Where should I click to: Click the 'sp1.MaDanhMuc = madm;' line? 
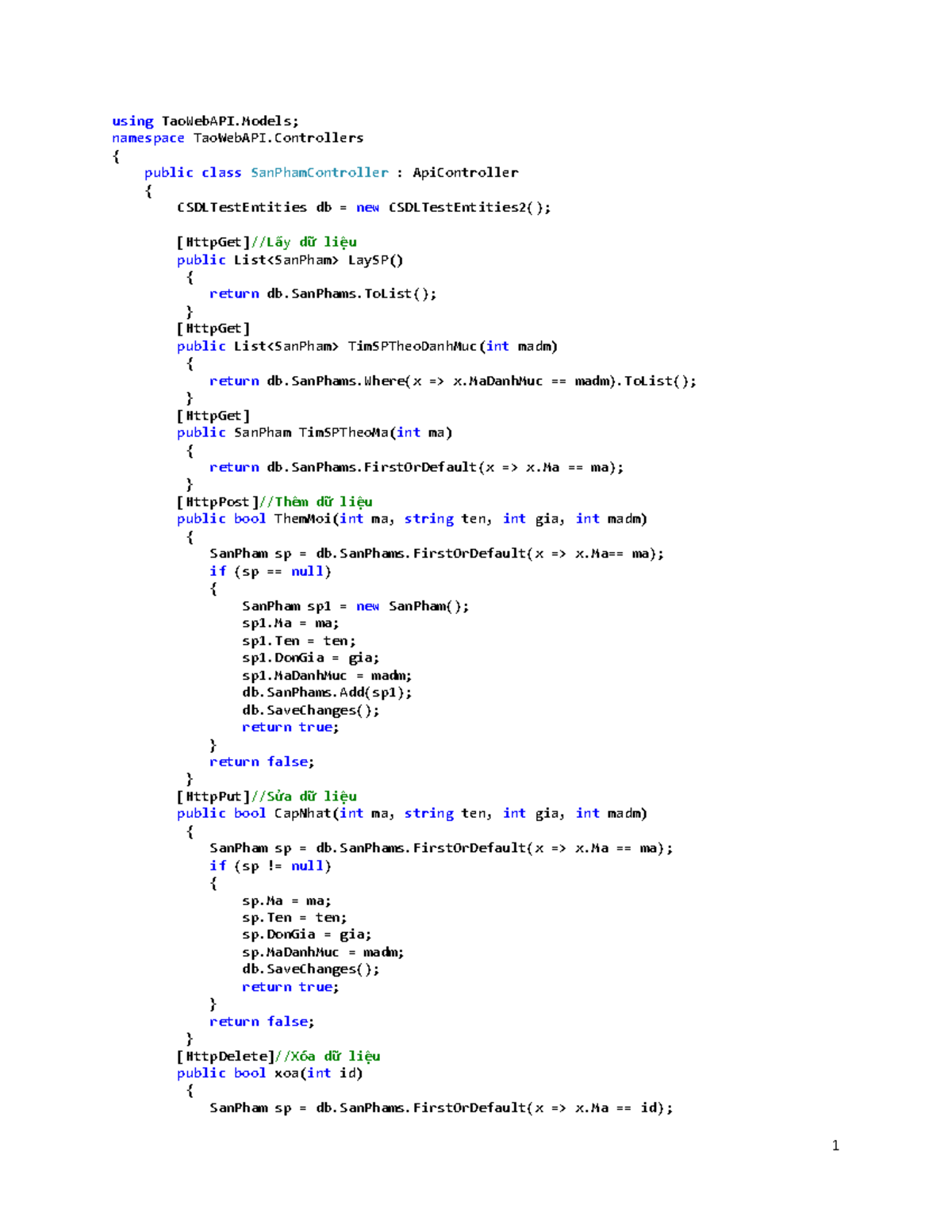(327, 676)
